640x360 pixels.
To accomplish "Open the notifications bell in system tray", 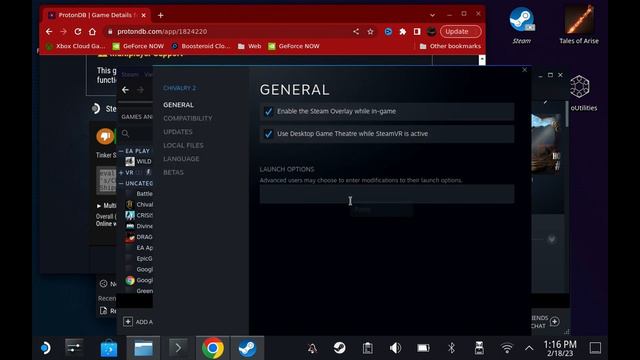I will (x=312, y=348).
